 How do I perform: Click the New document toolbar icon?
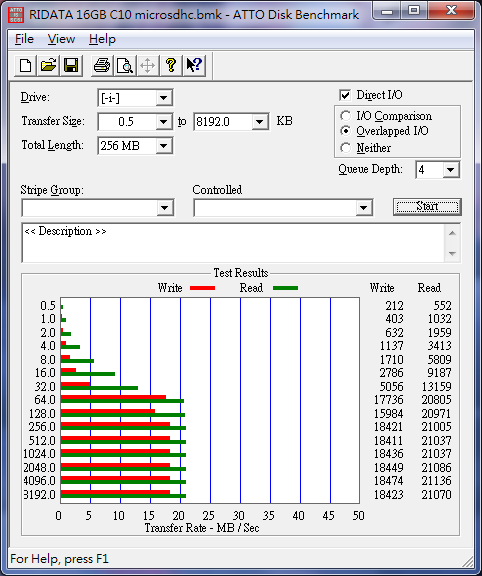pos(25,66)
